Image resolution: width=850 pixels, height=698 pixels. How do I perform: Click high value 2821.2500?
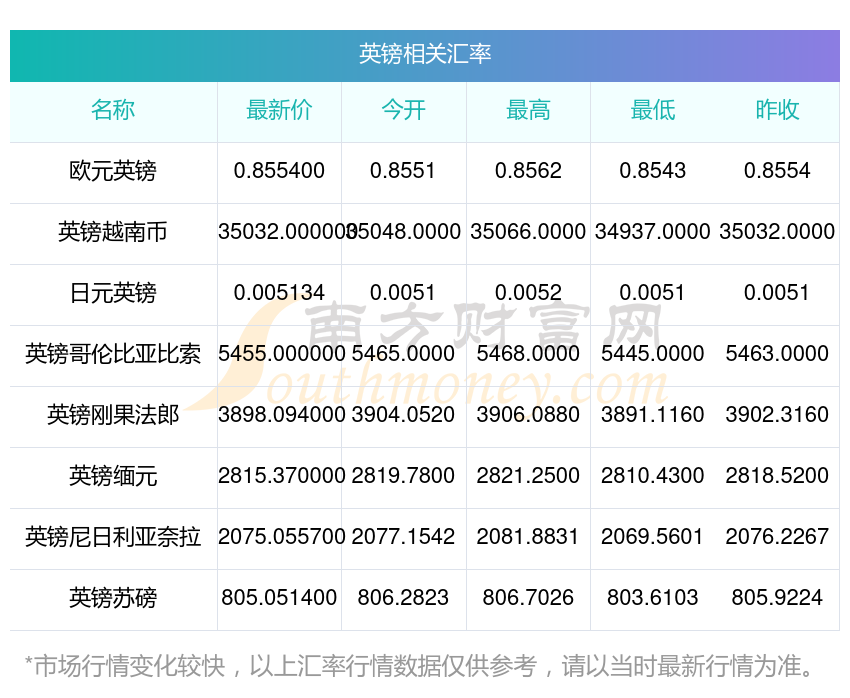[528, 475]
